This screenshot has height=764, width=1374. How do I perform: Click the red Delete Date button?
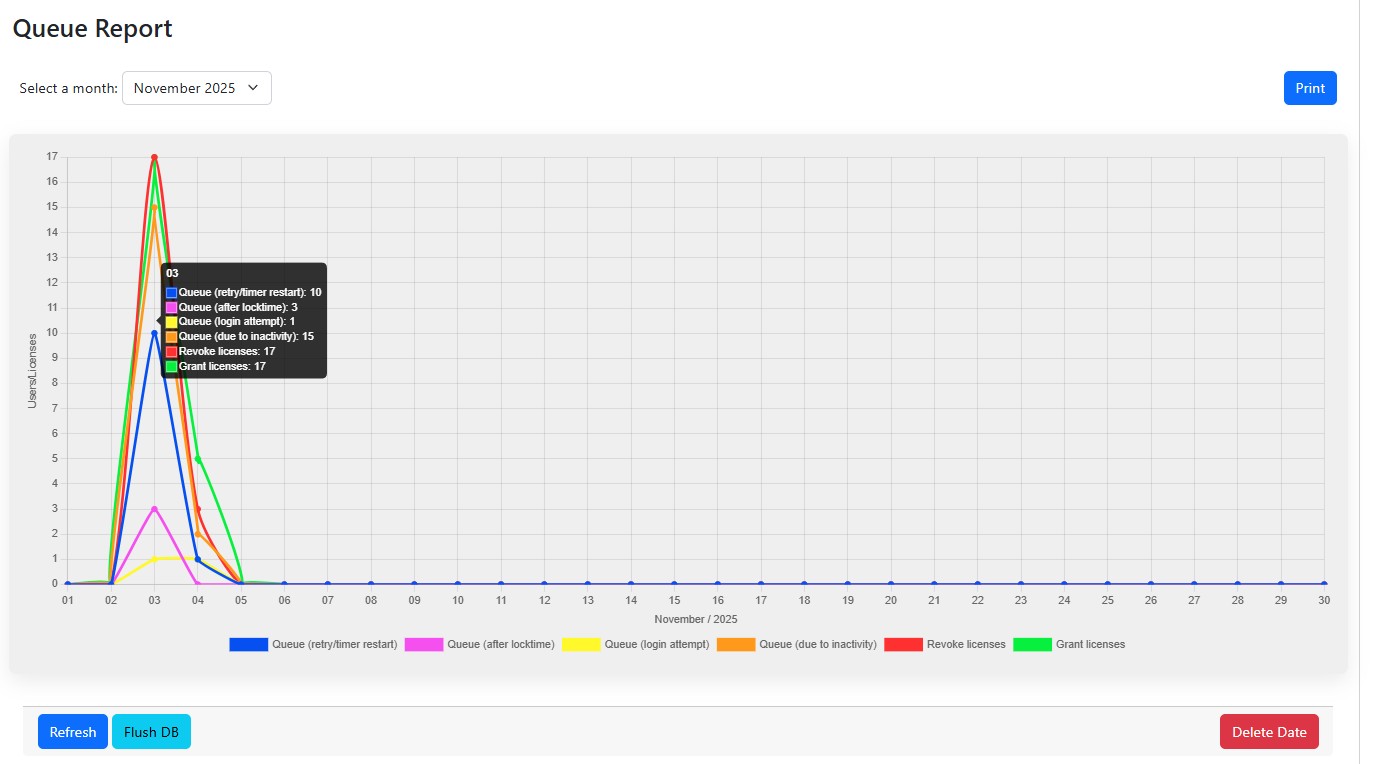(1268, 732)
